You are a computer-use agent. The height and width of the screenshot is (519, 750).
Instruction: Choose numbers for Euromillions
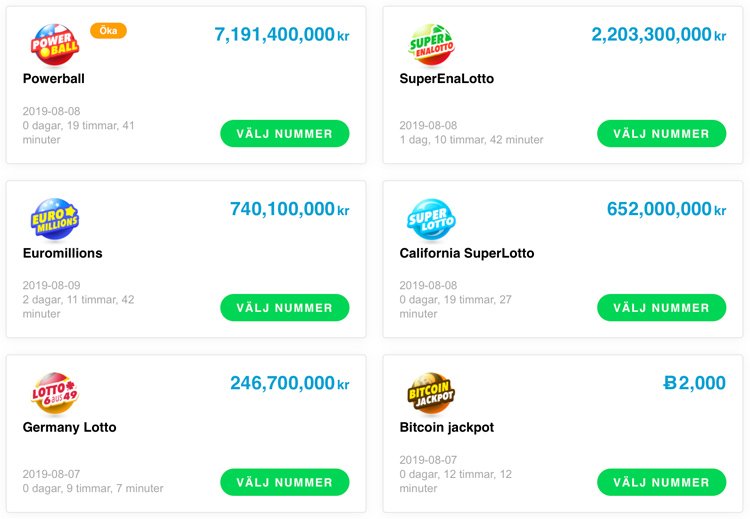pos(285,308)
